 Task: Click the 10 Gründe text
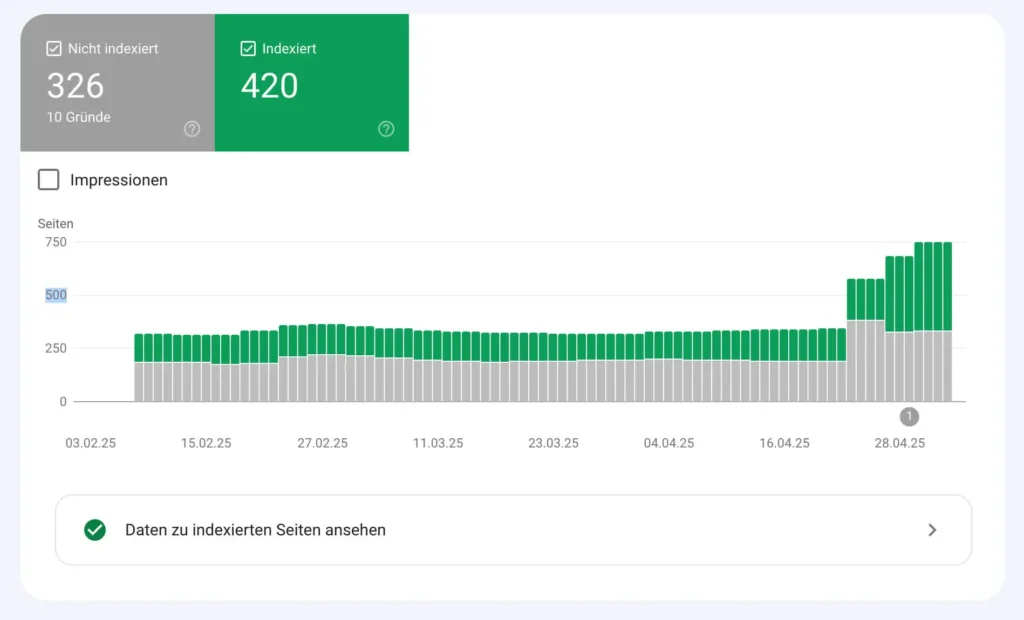pyautogui.click(x=78, y=117)
